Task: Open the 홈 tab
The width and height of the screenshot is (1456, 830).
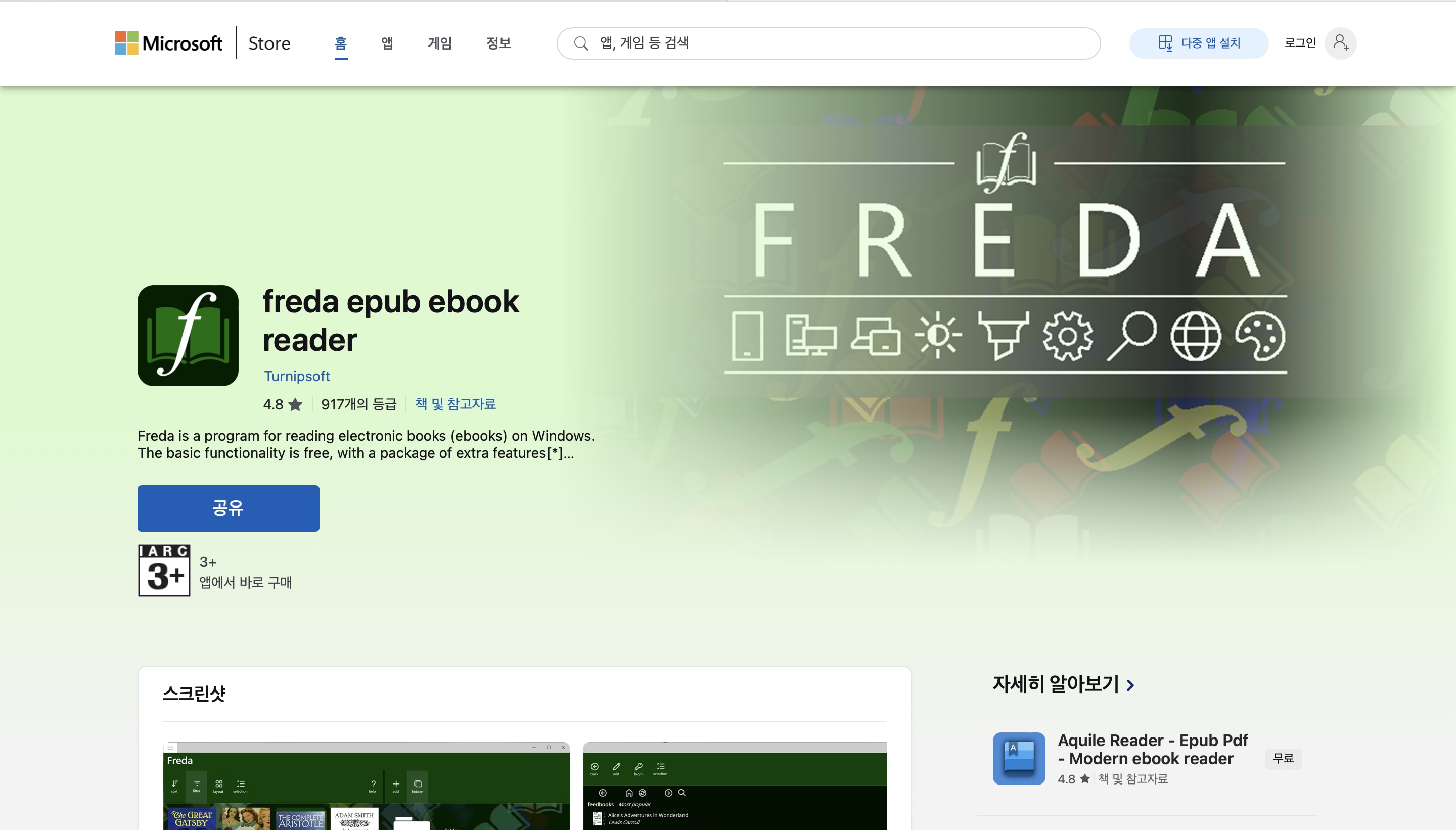Action: pos(340,43)
